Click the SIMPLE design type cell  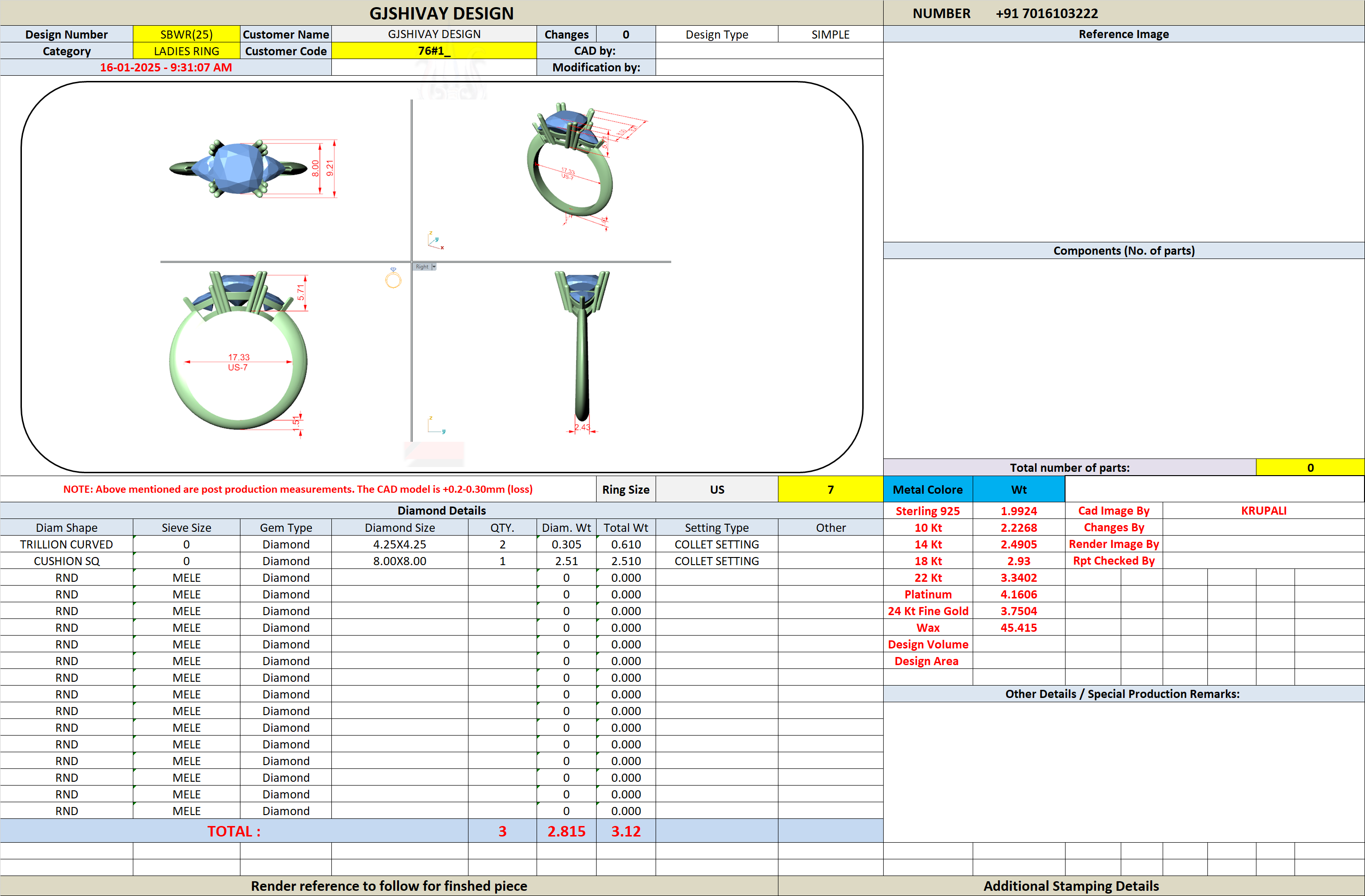point(830,34)
